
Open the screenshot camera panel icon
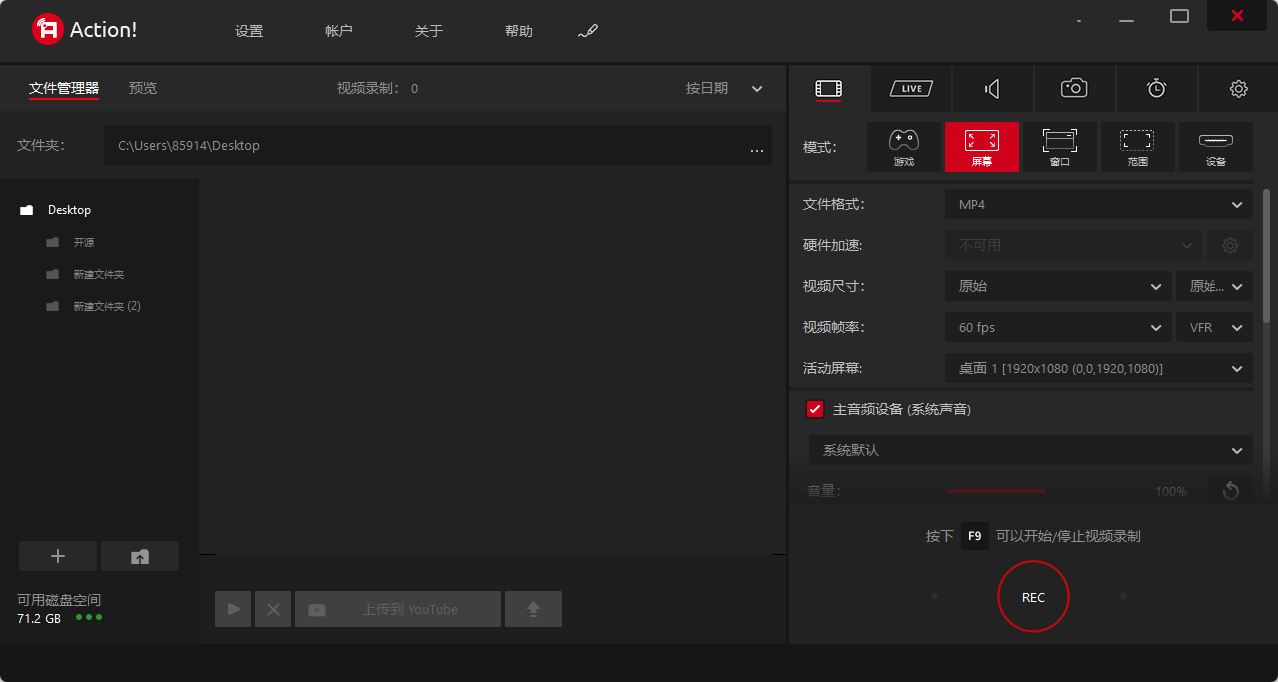pos(1073,88)
